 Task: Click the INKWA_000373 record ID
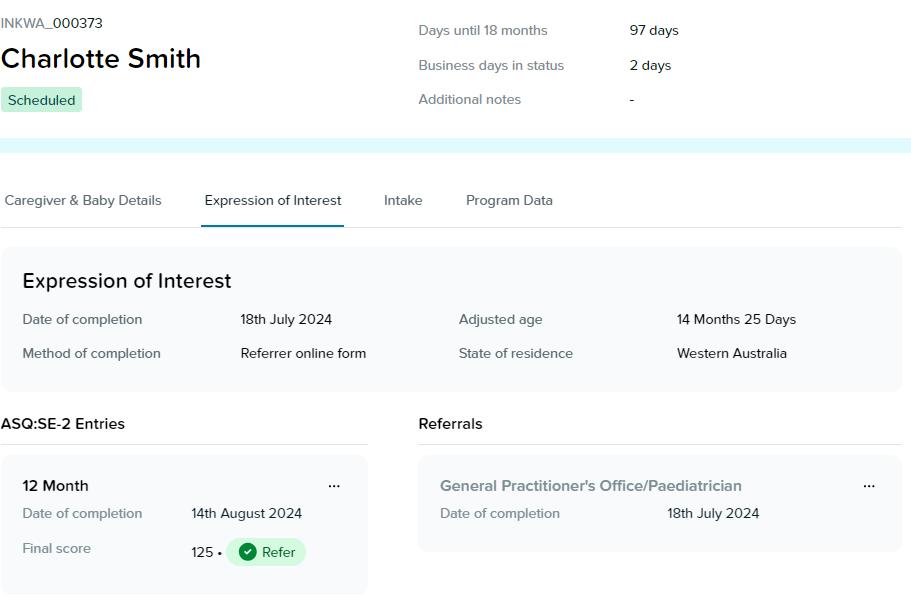[52, 23]
